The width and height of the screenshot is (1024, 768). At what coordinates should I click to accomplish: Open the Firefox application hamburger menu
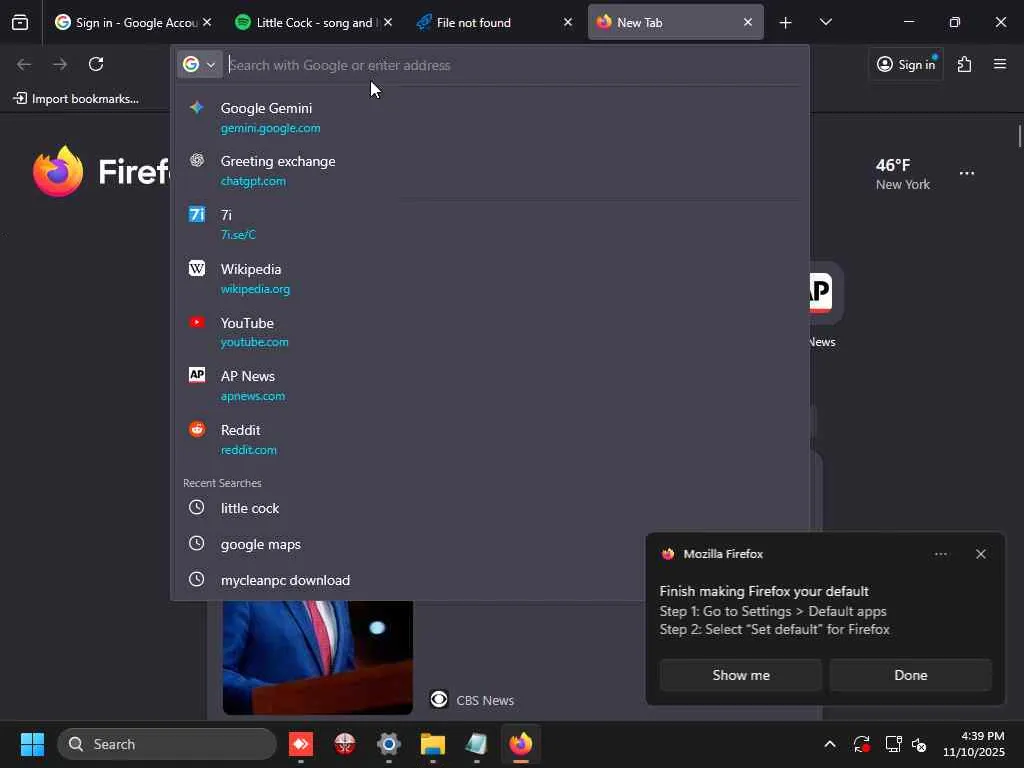click(x=1000, y=64)
